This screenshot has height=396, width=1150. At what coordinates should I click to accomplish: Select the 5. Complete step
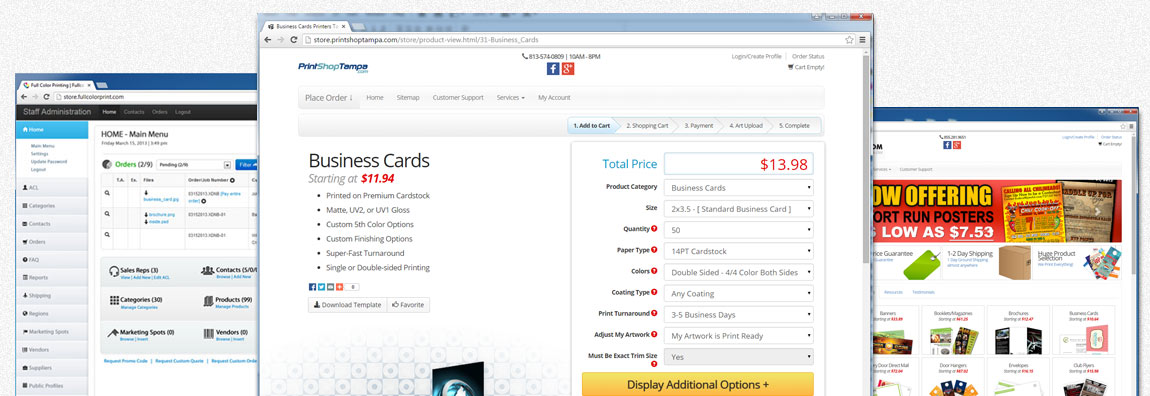tap(794, 125)
